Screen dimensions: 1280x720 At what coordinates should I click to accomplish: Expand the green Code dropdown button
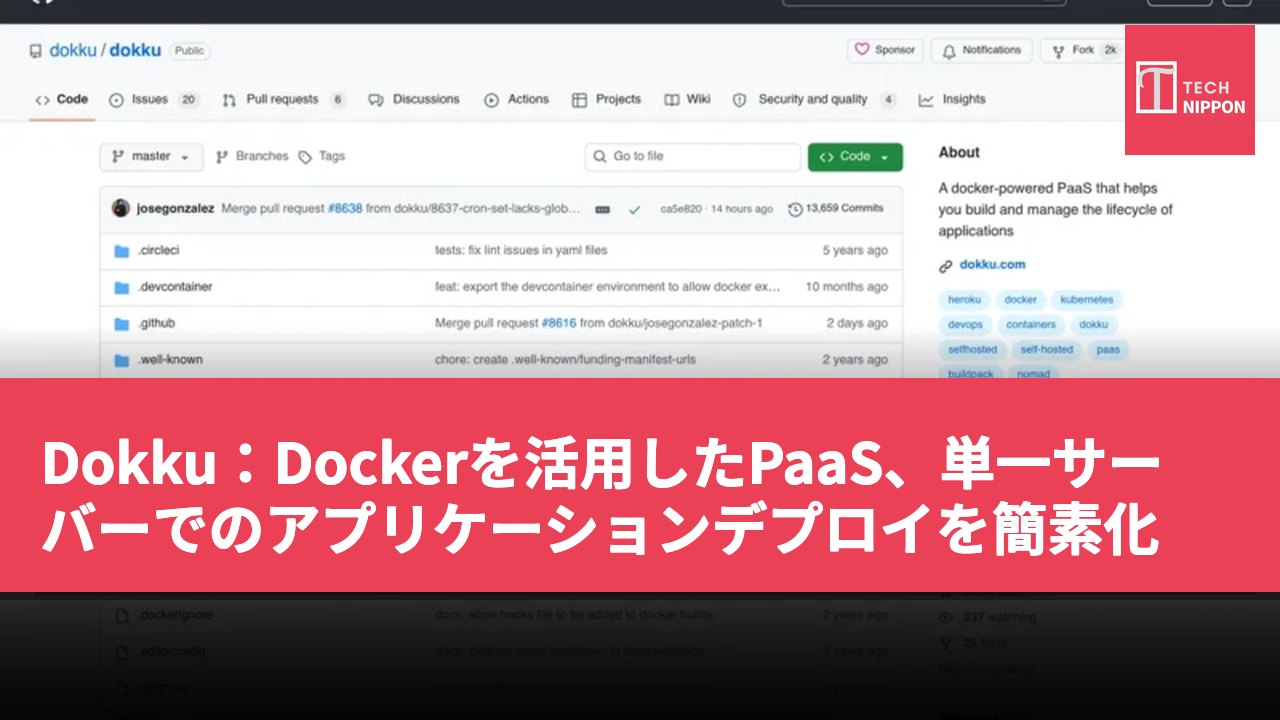click(x=855, y=157)
